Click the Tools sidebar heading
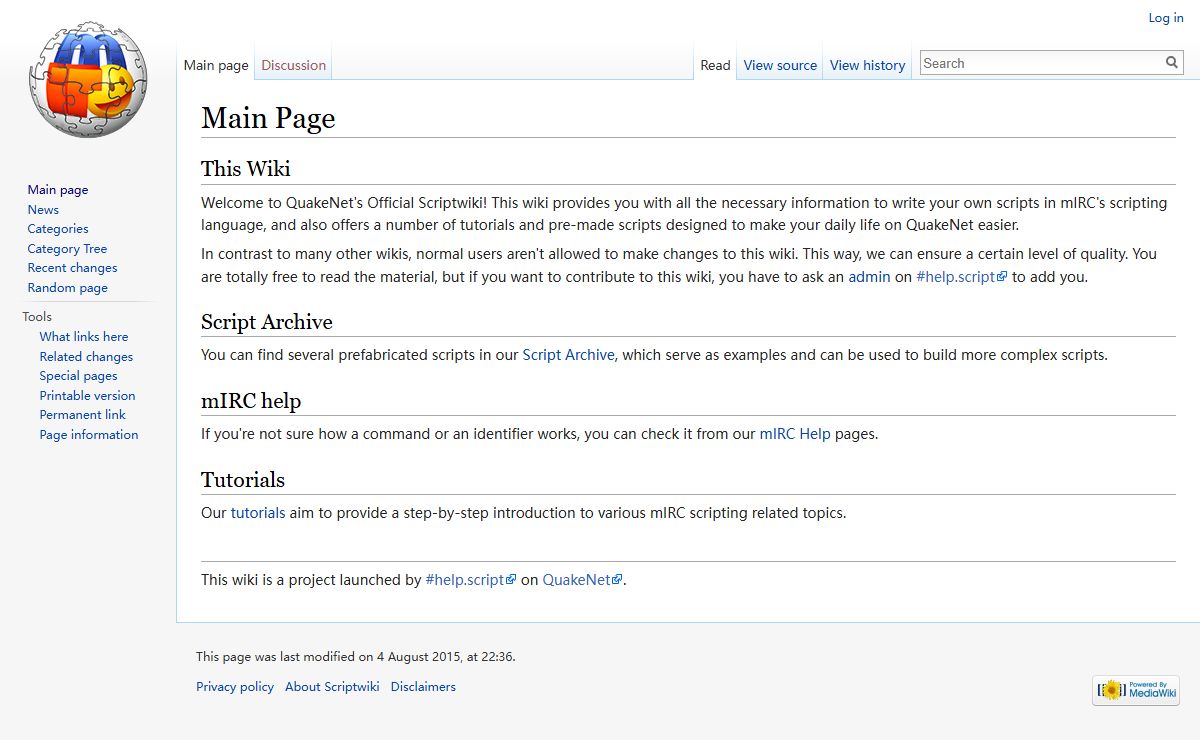The image size is (1200, 740). coord(37,317)
